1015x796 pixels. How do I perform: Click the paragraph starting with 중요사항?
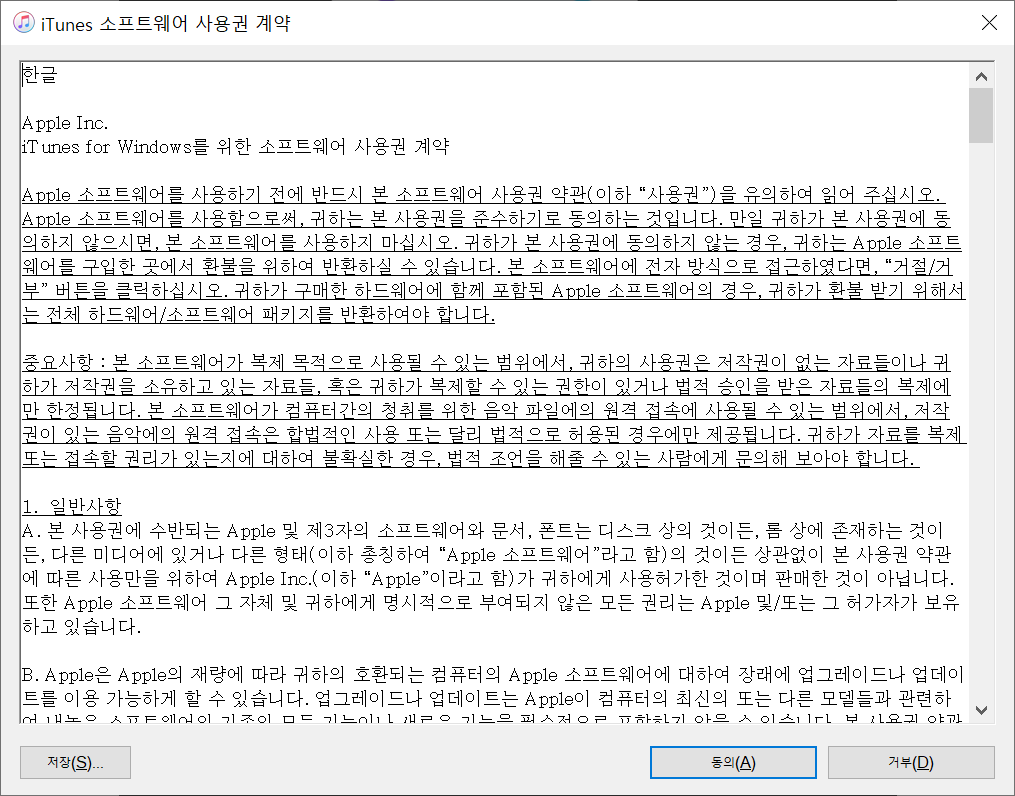[495, 410]
